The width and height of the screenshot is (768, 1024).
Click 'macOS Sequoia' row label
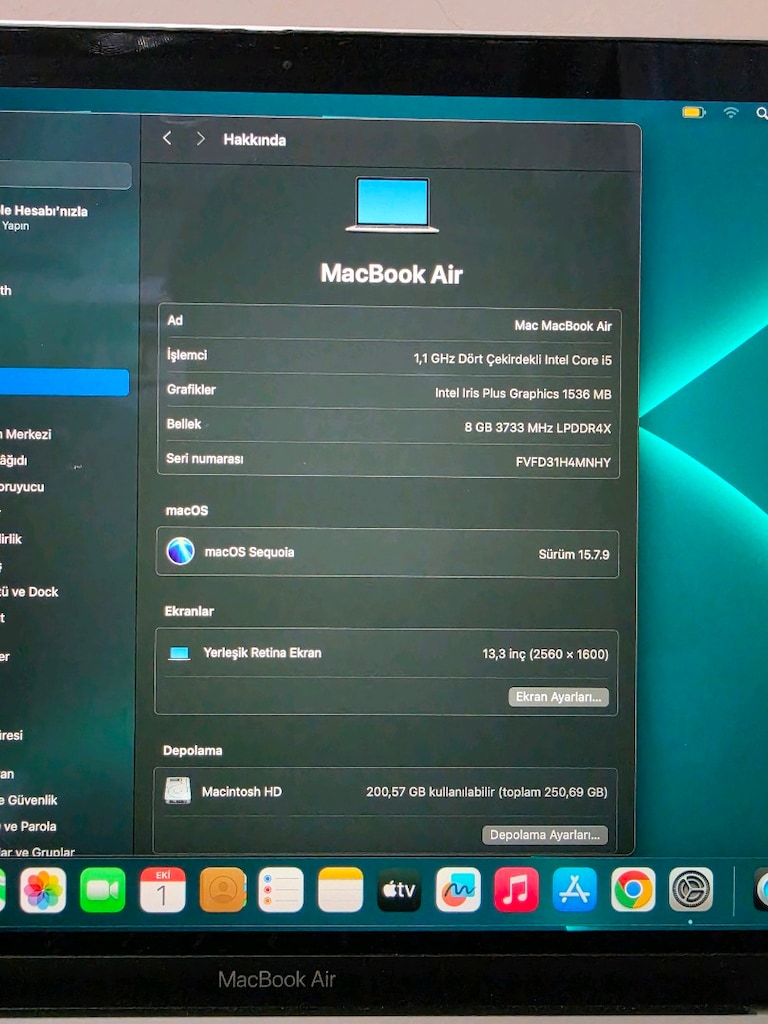point(249,552)
